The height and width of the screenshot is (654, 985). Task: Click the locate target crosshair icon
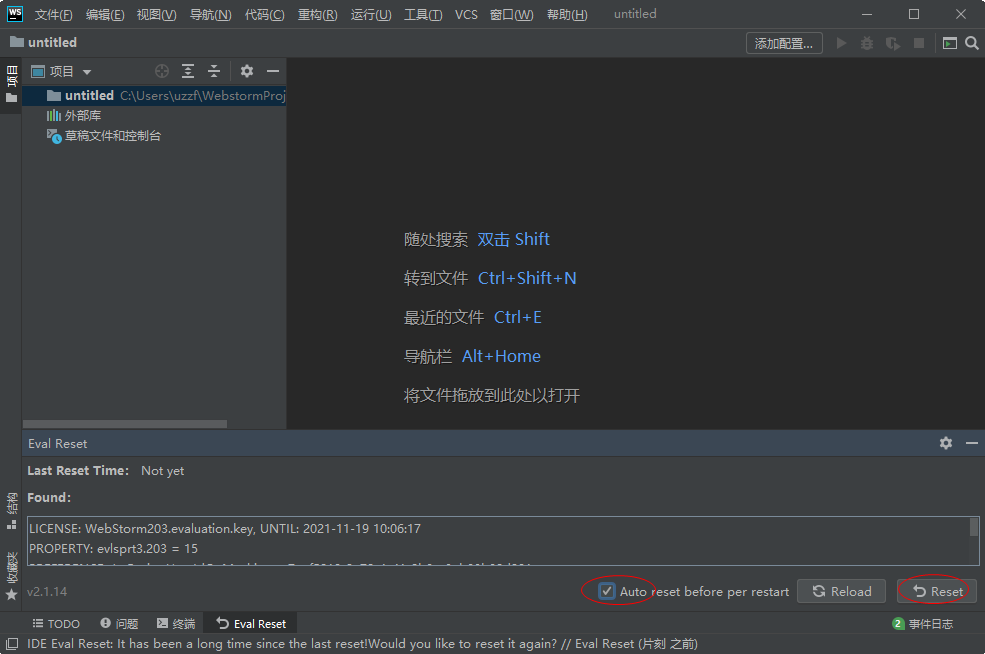[x=162, y=71]
